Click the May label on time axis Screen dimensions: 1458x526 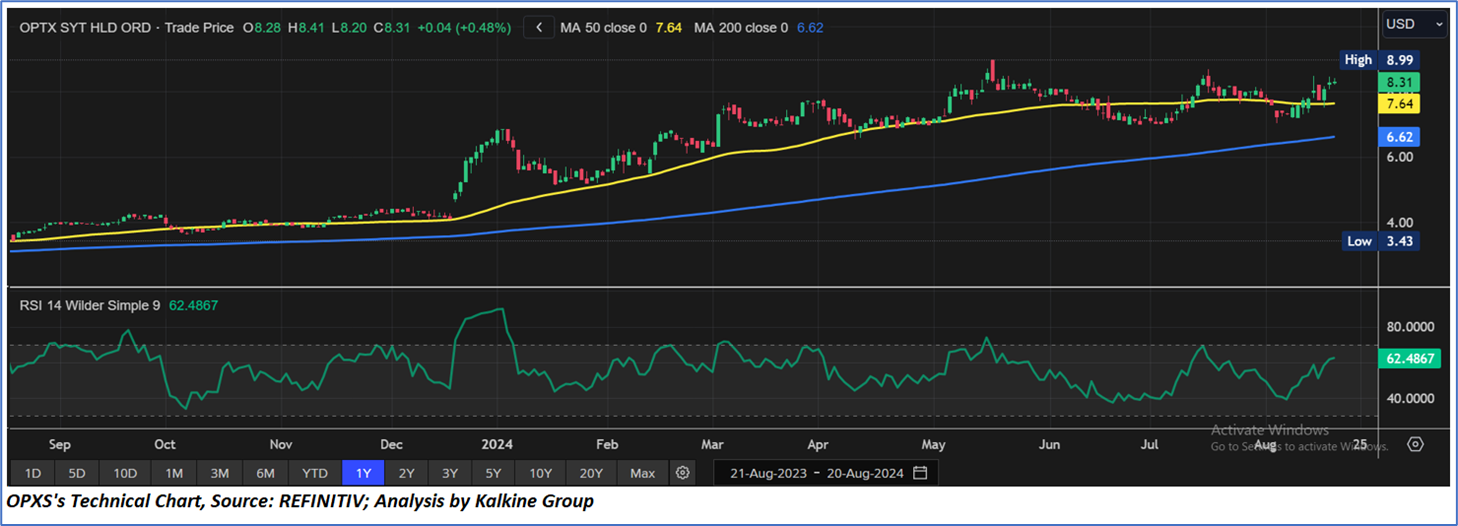pos(934,444)
